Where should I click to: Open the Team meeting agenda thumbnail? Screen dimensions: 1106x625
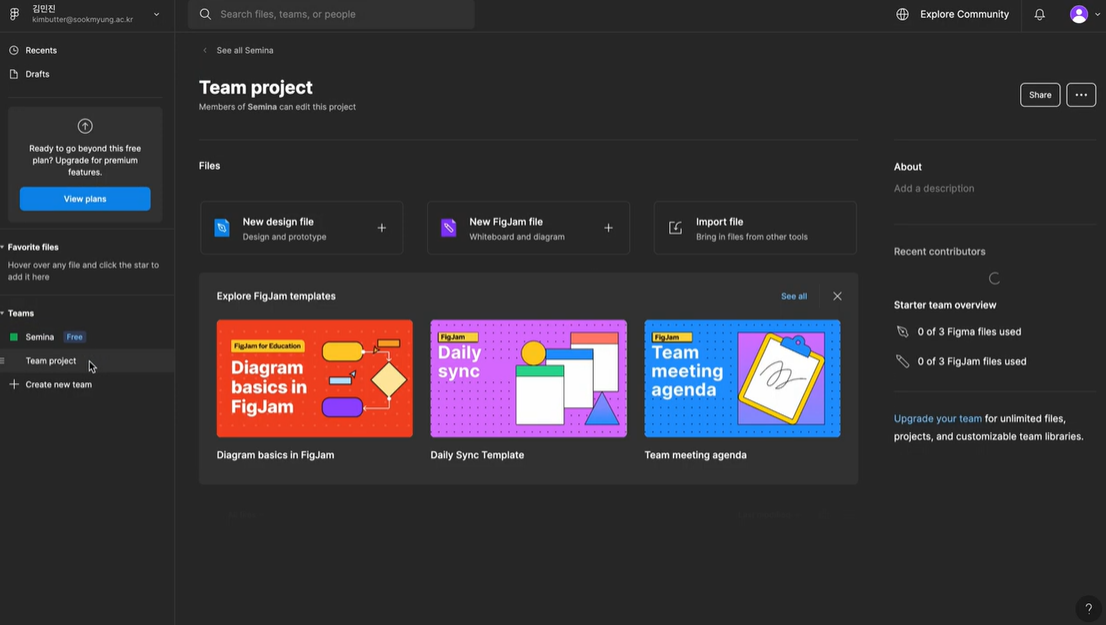(x=742, y=378)
